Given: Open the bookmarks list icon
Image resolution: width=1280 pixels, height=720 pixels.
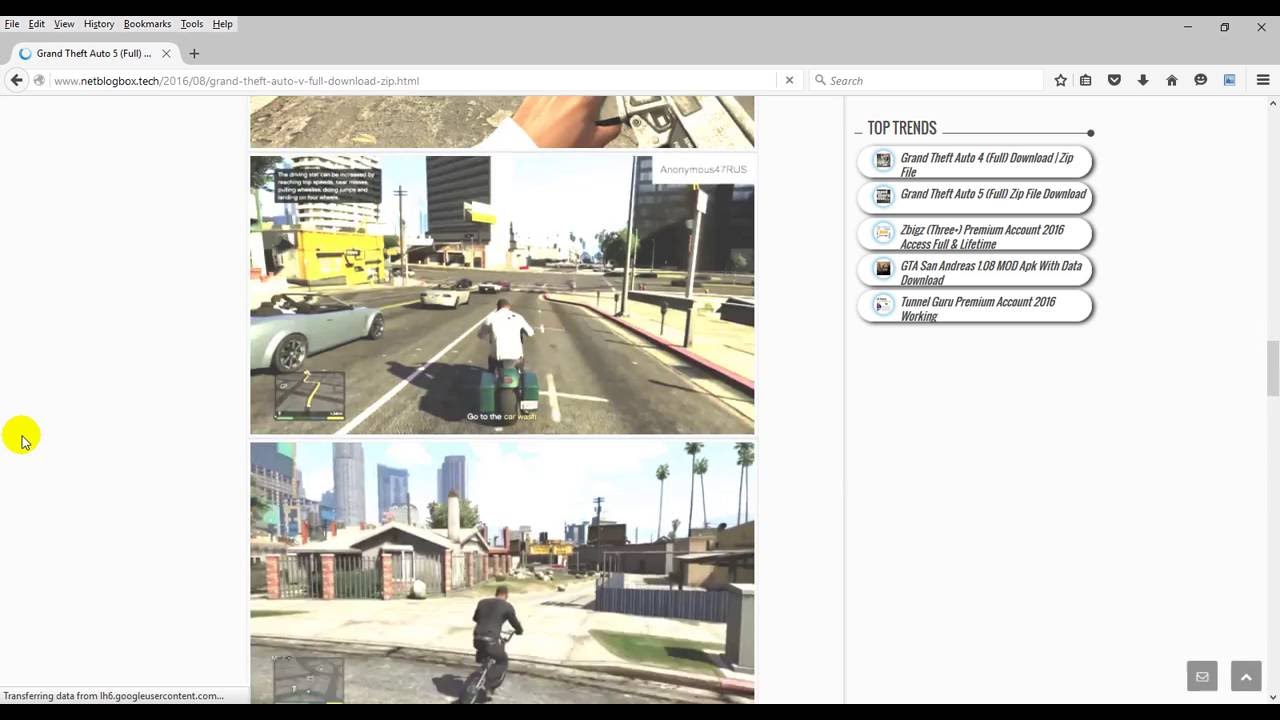Looking at the screenshot, I should tap(1086, 80).
